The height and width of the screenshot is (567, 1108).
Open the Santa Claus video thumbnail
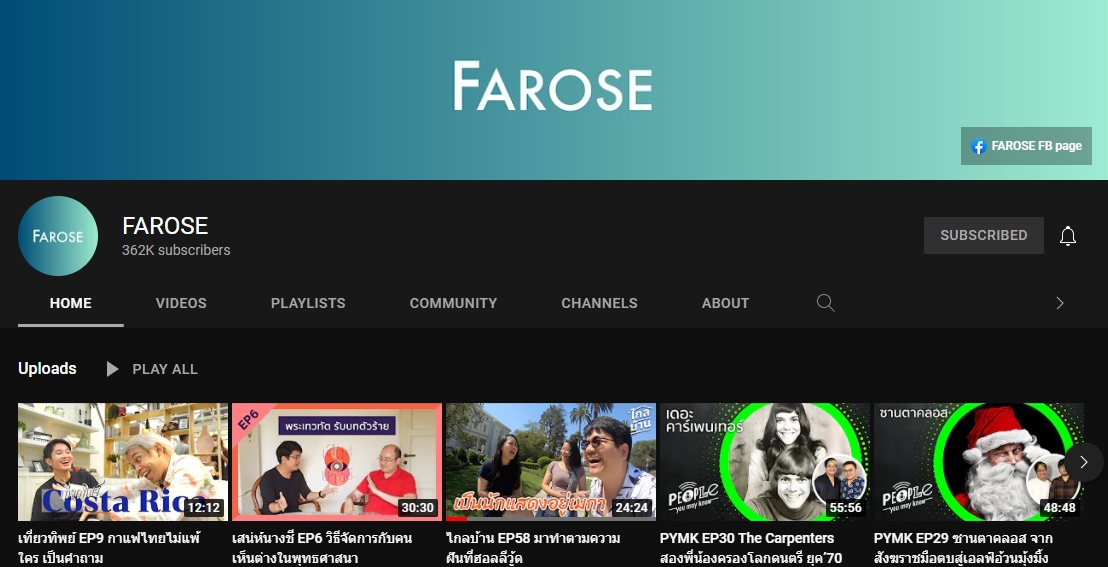coord(979,462)
